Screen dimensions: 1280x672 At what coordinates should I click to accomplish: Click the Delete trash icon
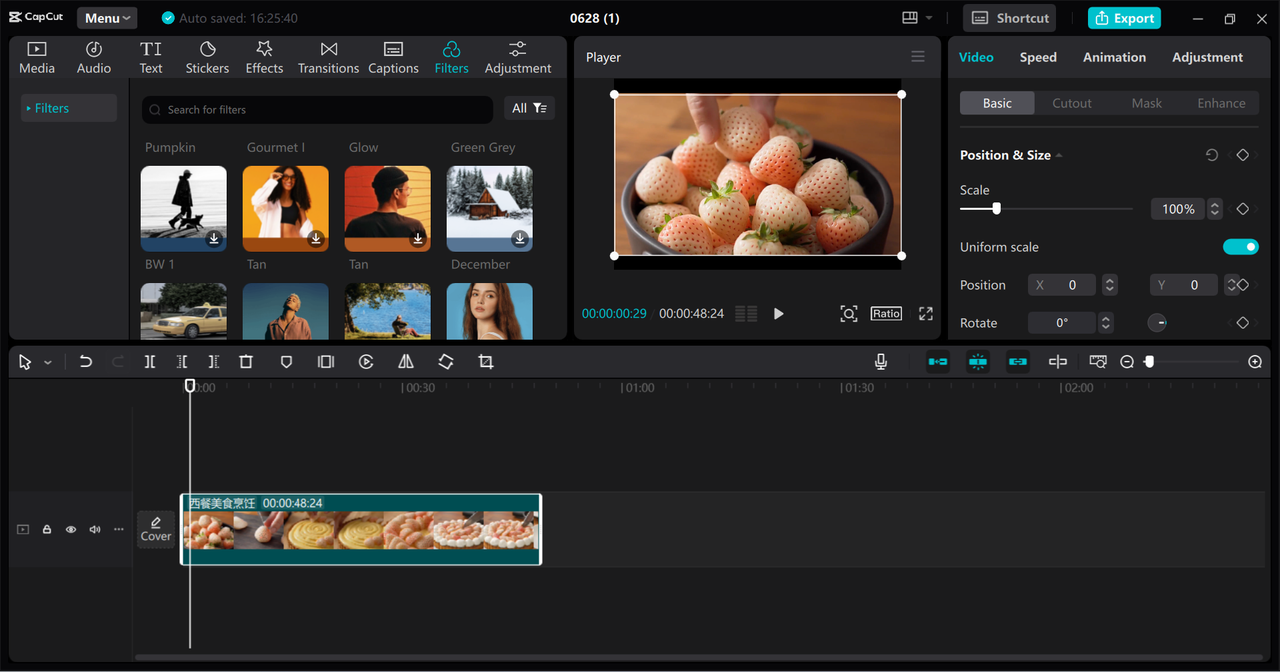246,362
